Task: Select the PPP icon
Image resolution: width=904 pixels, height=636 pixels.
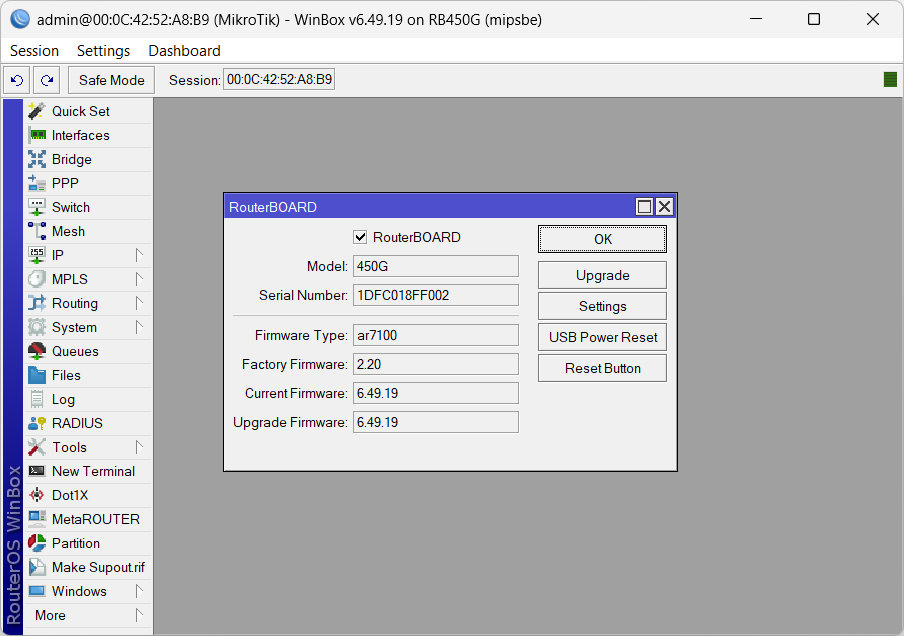Action: (37, 183)
